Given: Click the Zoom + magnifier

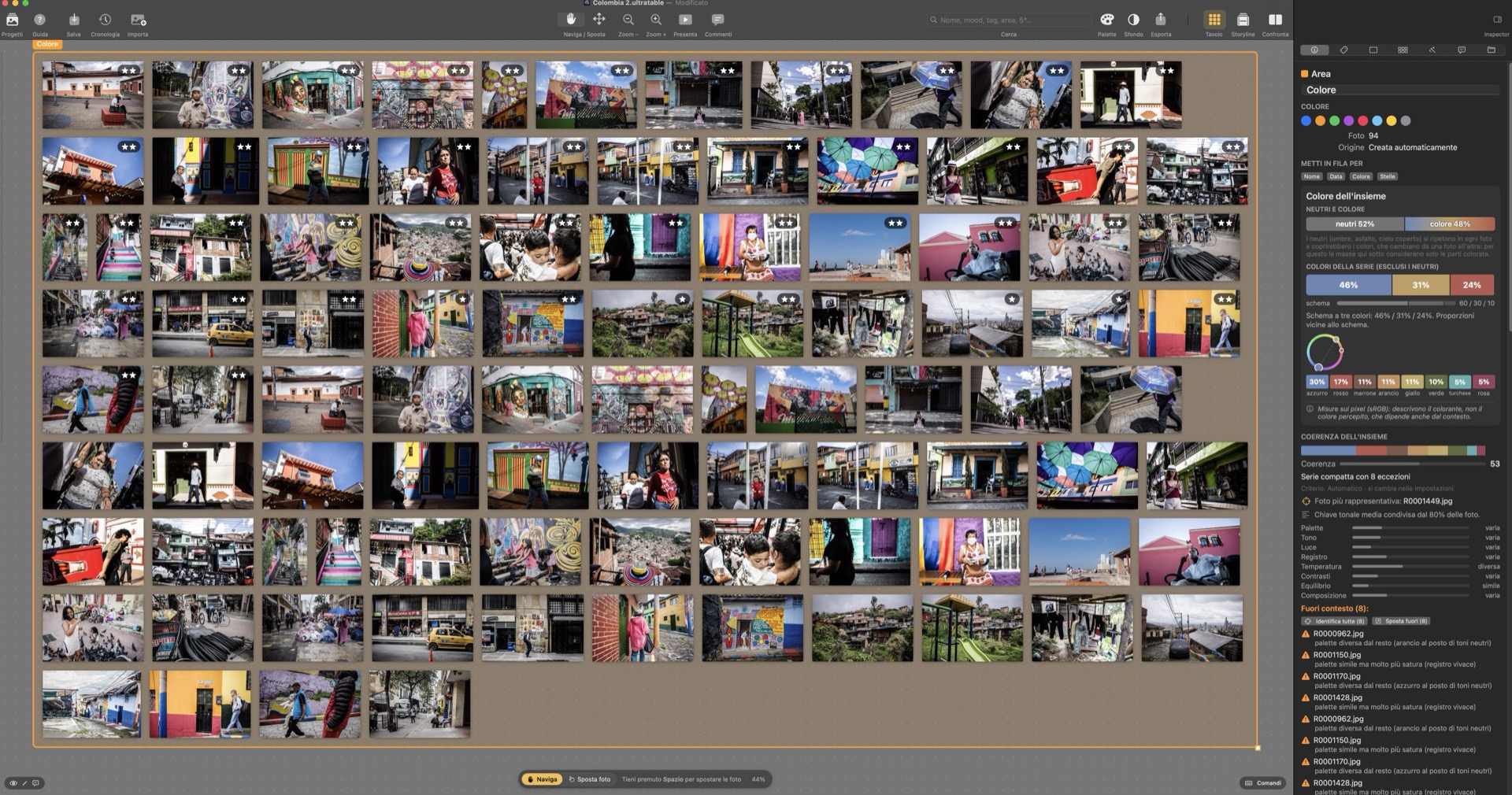Looking at the screenshot, I should coord(656,20).
